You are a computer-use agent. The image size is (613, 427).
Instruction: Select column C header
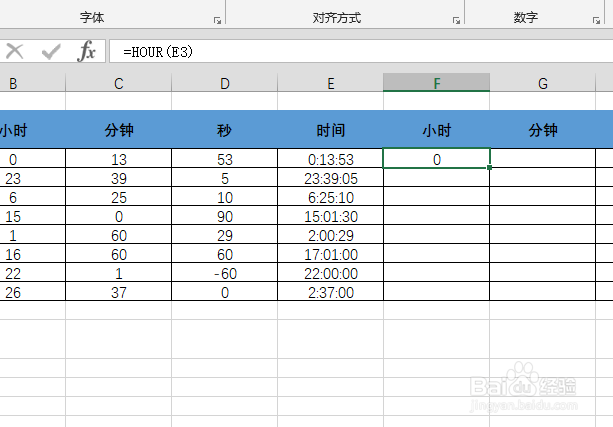tap(119, 83)
